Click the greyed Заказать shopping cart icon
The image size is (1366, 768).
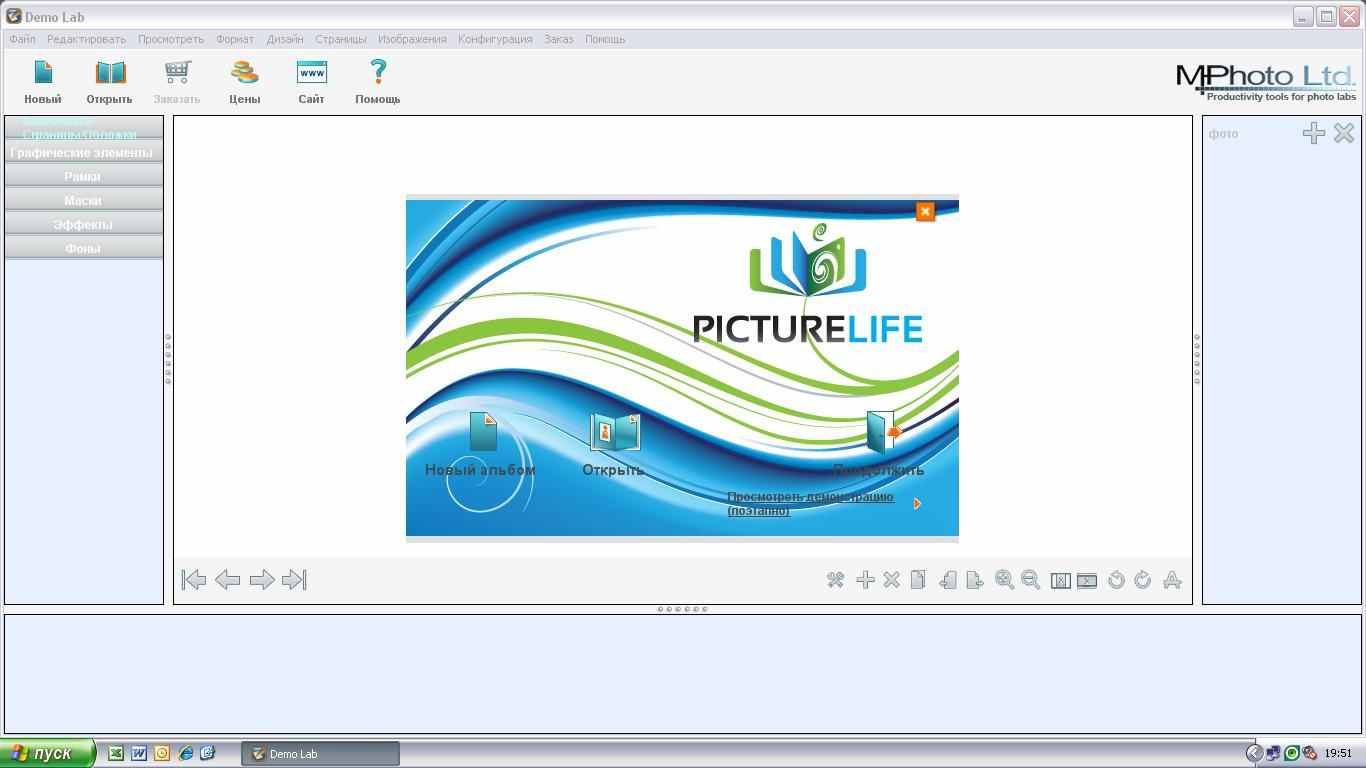coord(177,73)
